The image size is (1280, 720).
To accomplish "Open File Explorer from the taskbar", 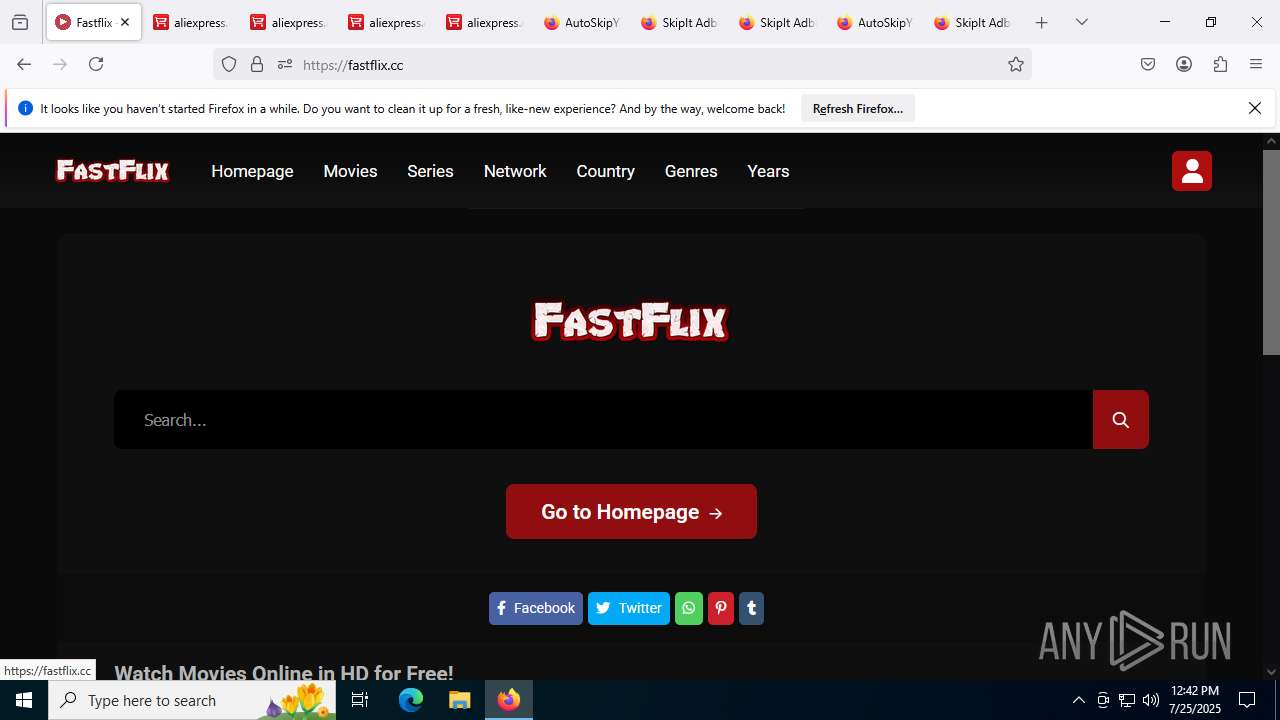I will click(459, 700).
